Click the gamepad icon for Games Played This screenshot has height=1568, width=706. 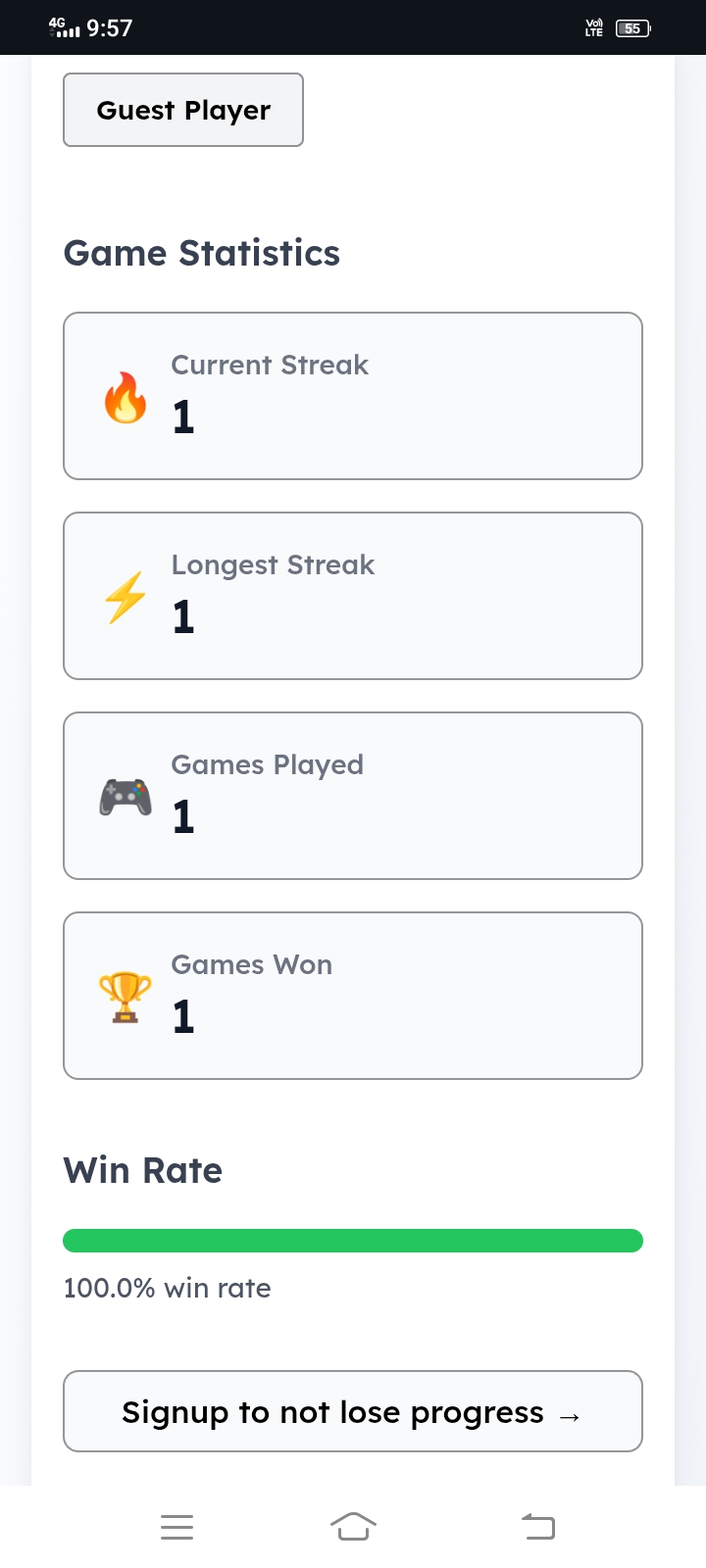[x=126, y=798]
